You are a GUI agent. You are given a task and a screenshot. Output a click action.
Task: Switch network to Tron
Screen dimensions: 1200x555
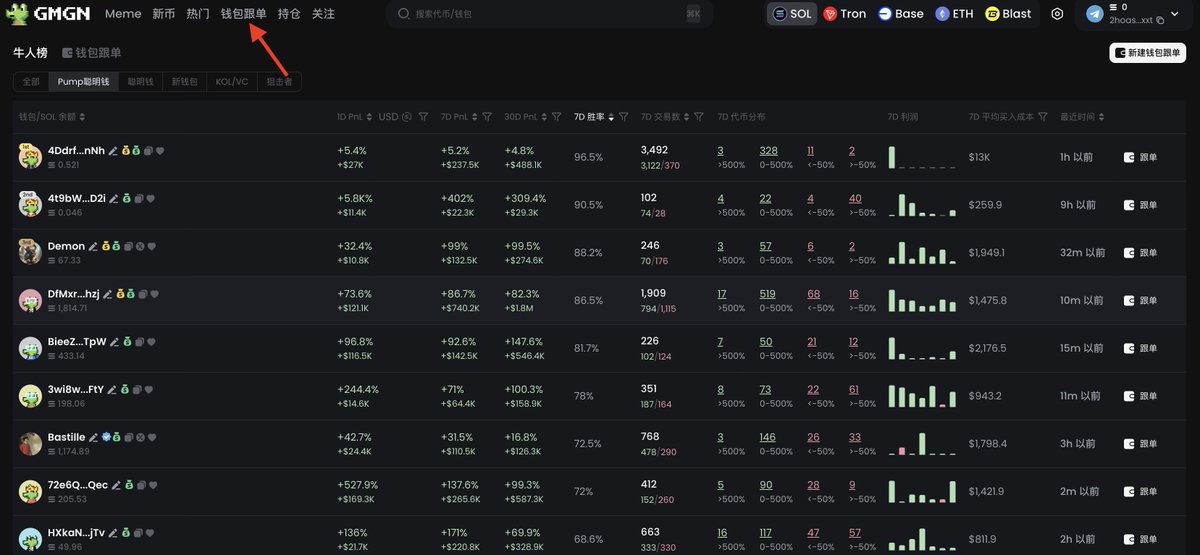[844, 14]
